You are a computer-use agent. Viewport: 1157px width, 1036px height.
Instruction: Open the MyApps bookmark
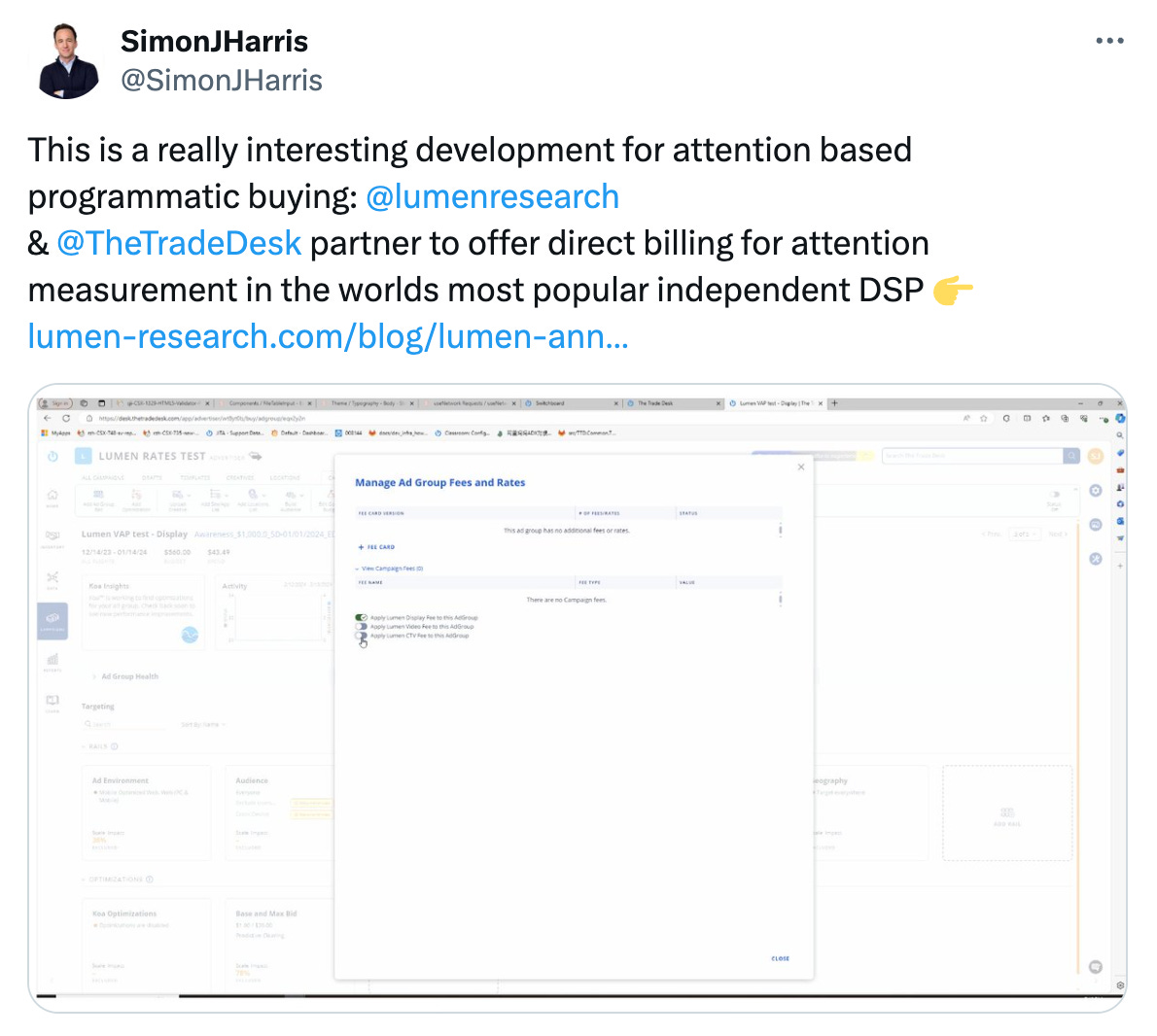pyautogui.click(x=56, y=432)
